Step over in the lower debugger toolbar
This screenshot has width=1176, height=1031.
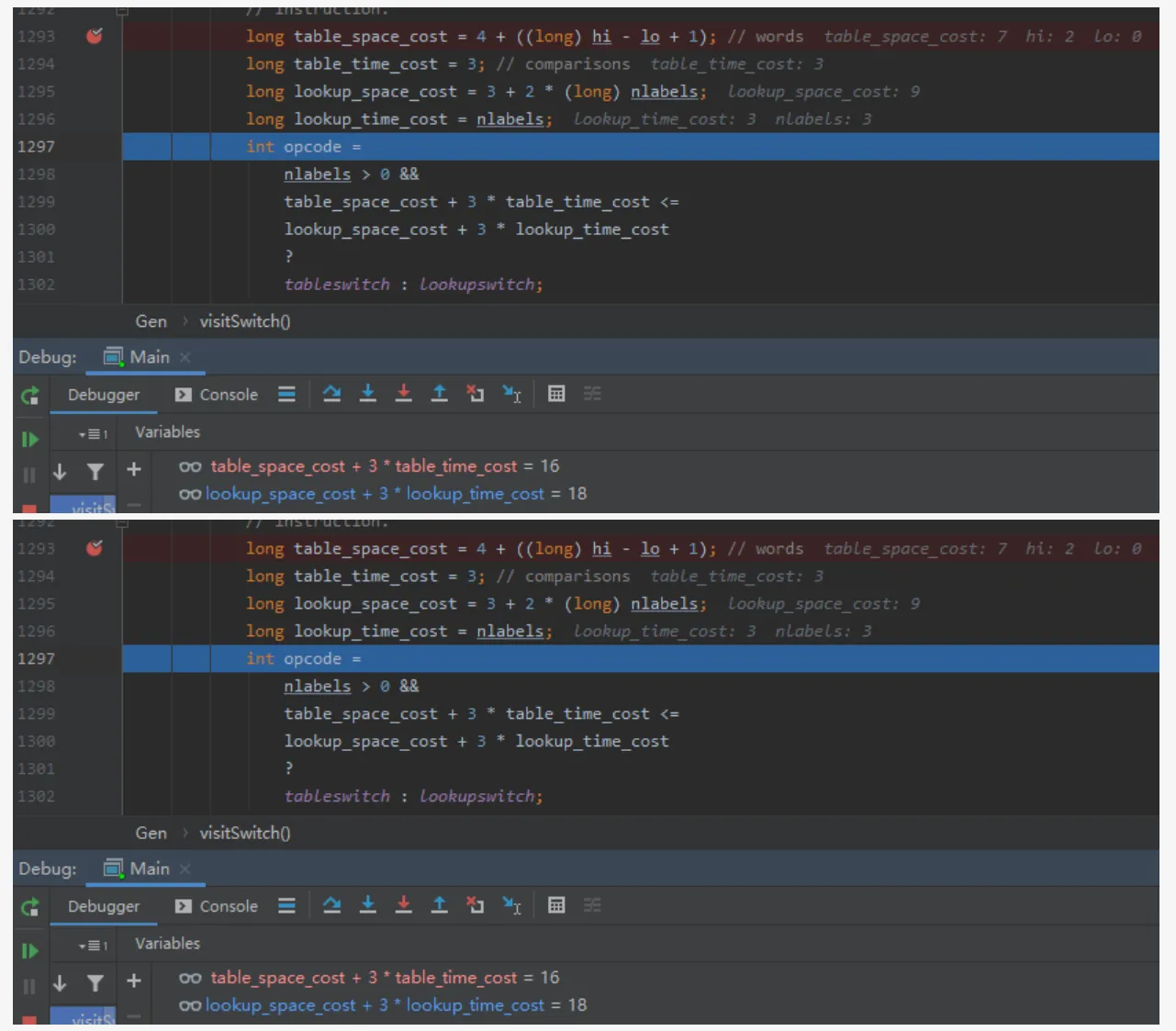[332, 905]
